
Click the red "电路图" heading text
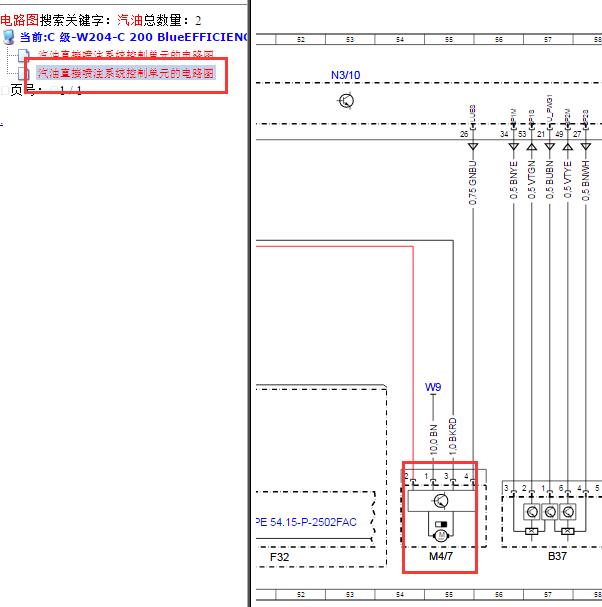pyautogui.click(x=19, y=20)
